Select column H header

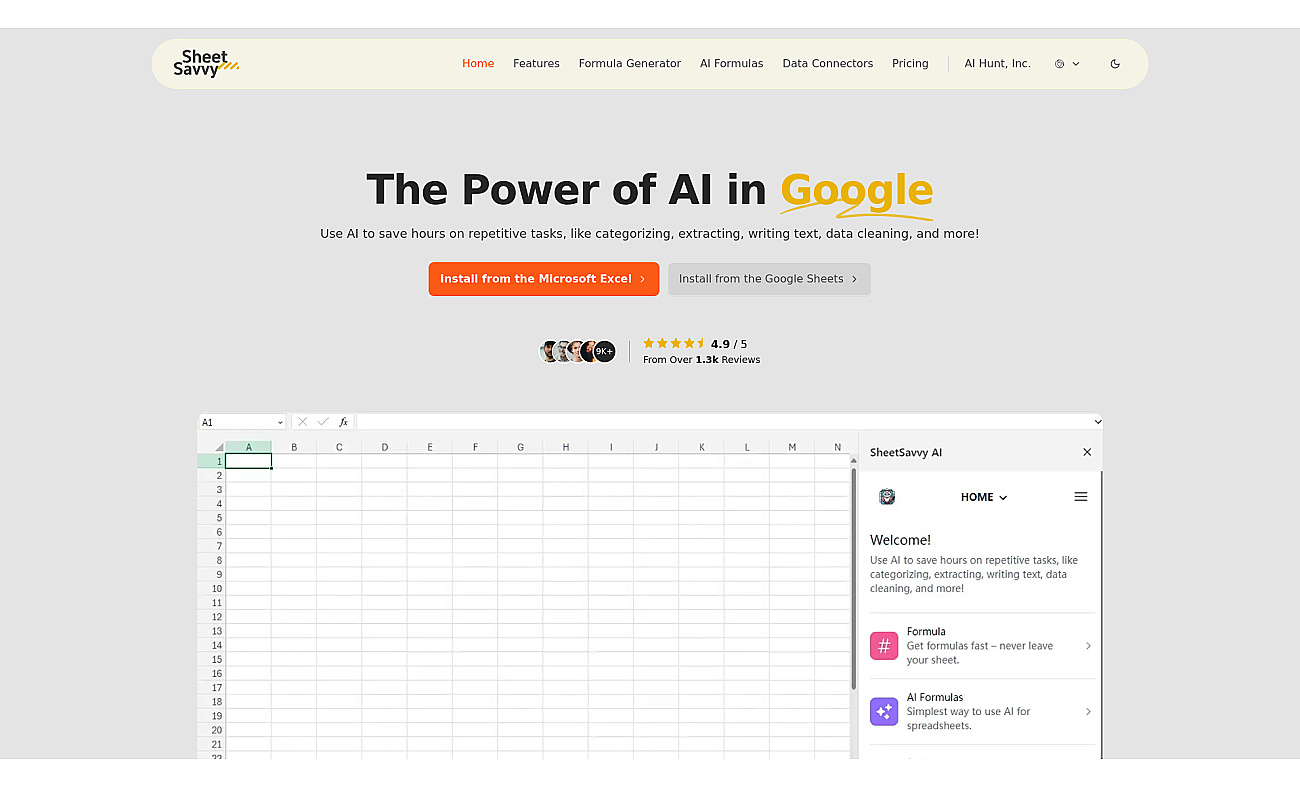click(x=566, y=447)
